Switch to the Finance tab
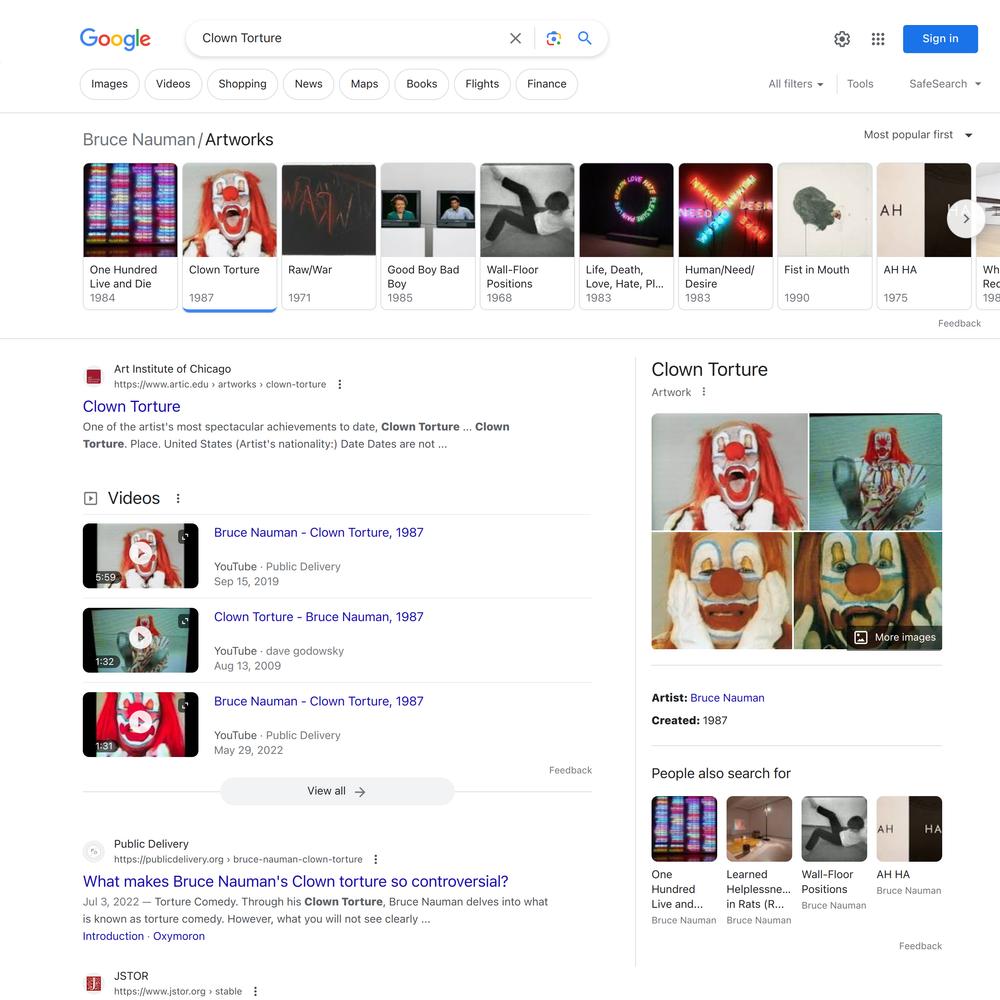The height and width of the screenshot is (1000, 1000). 547,84
